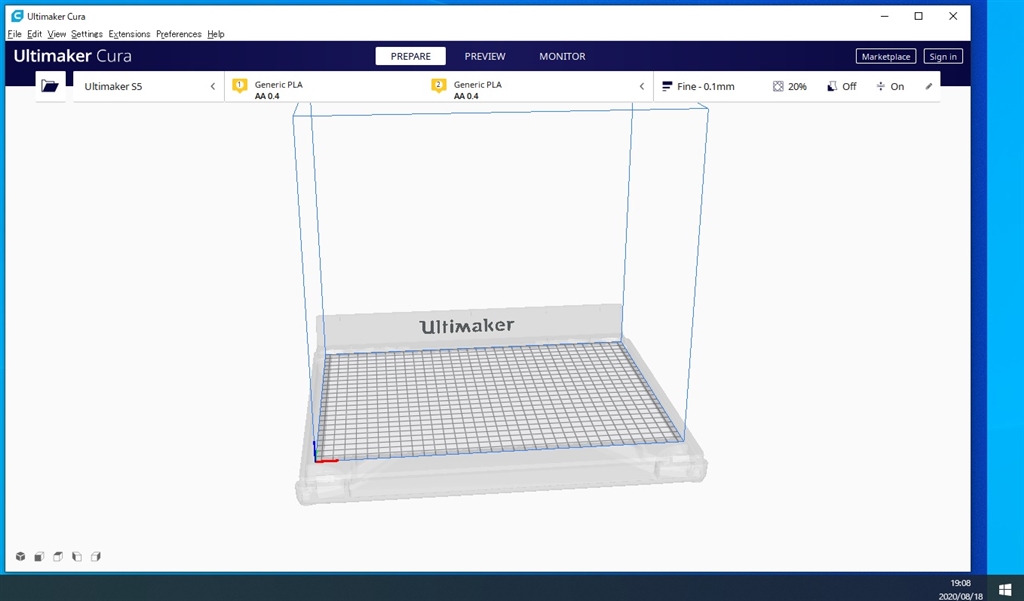Screen dimensions: 1024x601
Task: Open the Marketplace
Action: click(886, 56)
